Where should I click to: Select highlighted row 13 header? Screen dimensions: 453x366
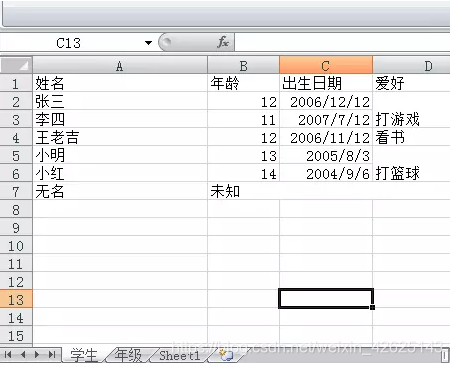[x=16, y=299]
